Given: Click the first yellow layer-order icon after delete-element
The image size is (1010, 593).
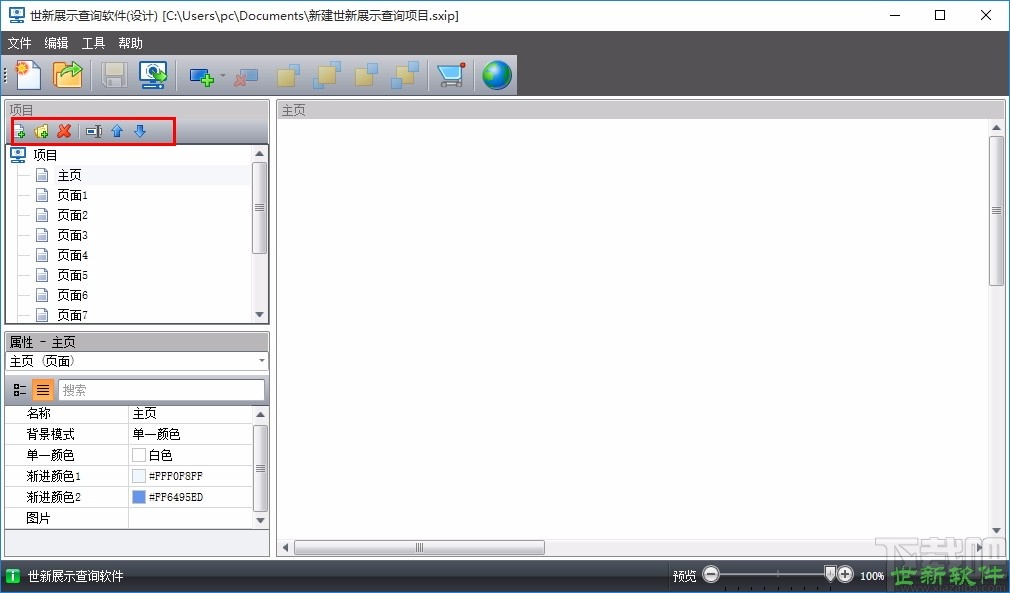Looking at the screenshot, I should tap(288, 75).
